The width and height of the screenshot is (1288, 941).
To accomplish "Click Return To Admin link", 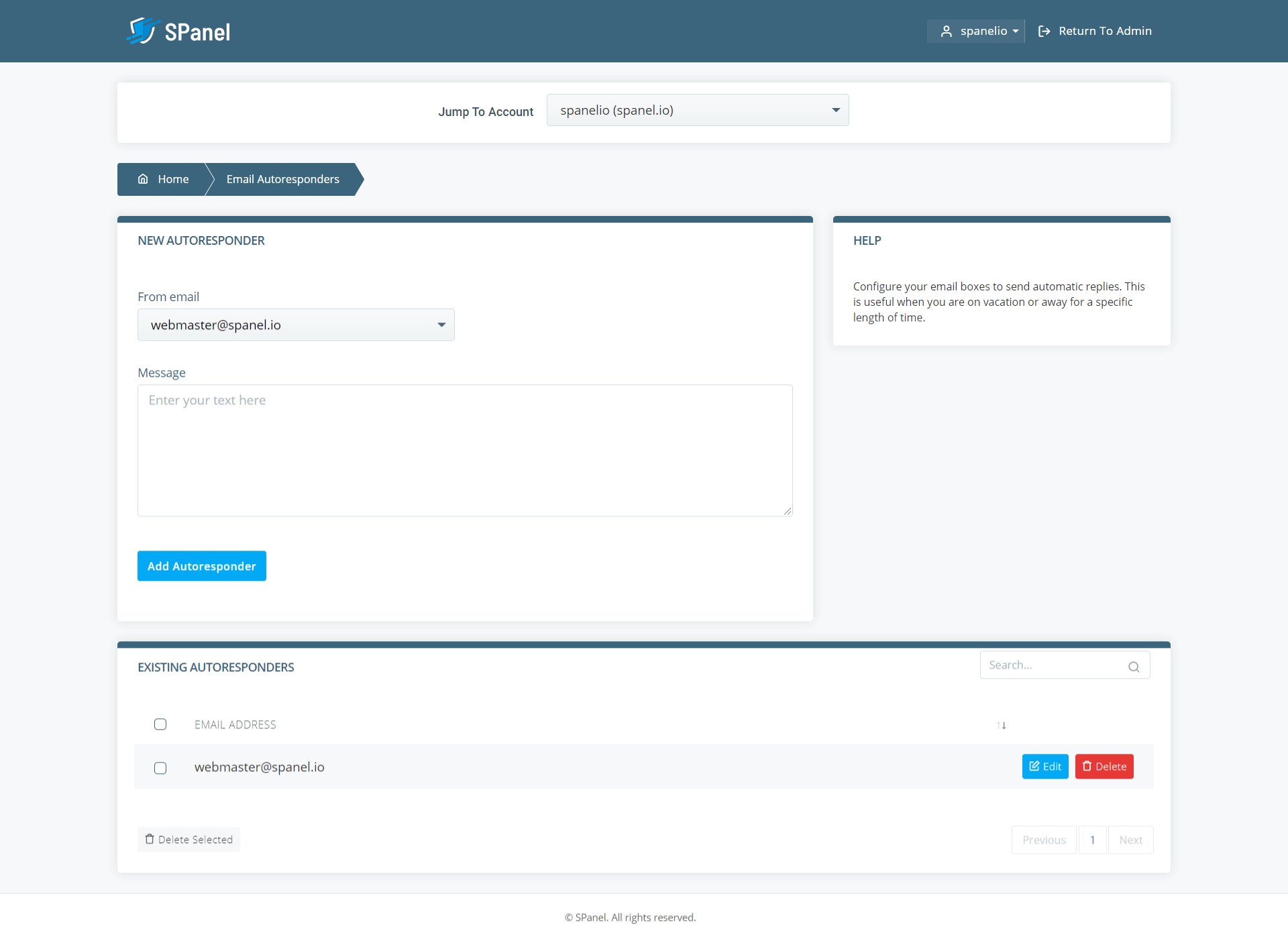I will [1095, 31].
